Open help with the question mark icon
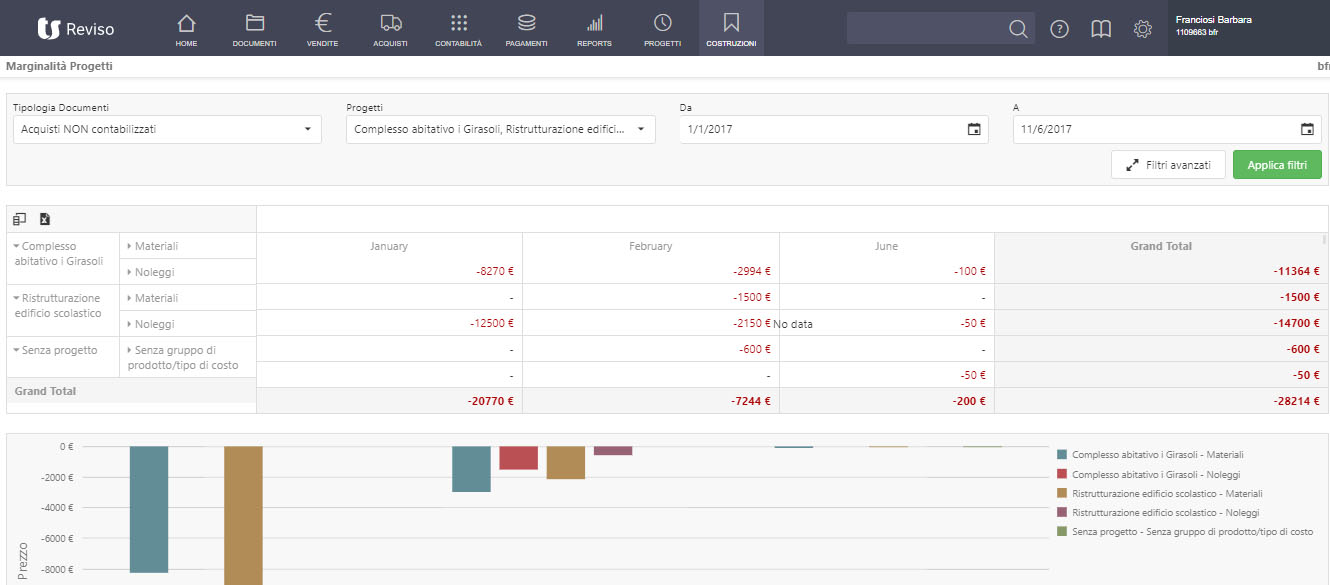The width and height of the screenshot is (1330, 585). pos(1059,29)
